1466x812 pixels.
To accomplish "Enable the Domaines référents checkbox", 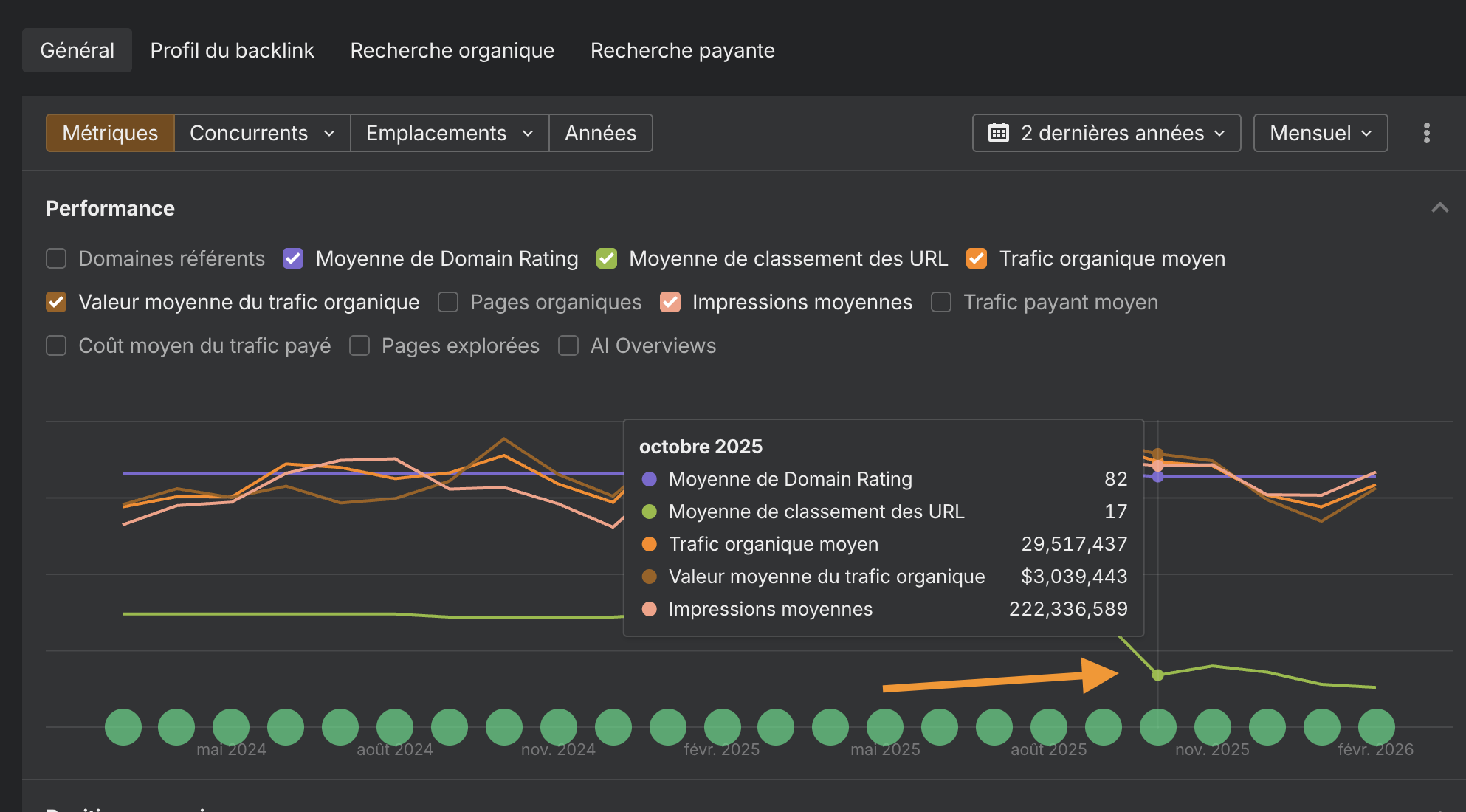I will click(56, 258).
